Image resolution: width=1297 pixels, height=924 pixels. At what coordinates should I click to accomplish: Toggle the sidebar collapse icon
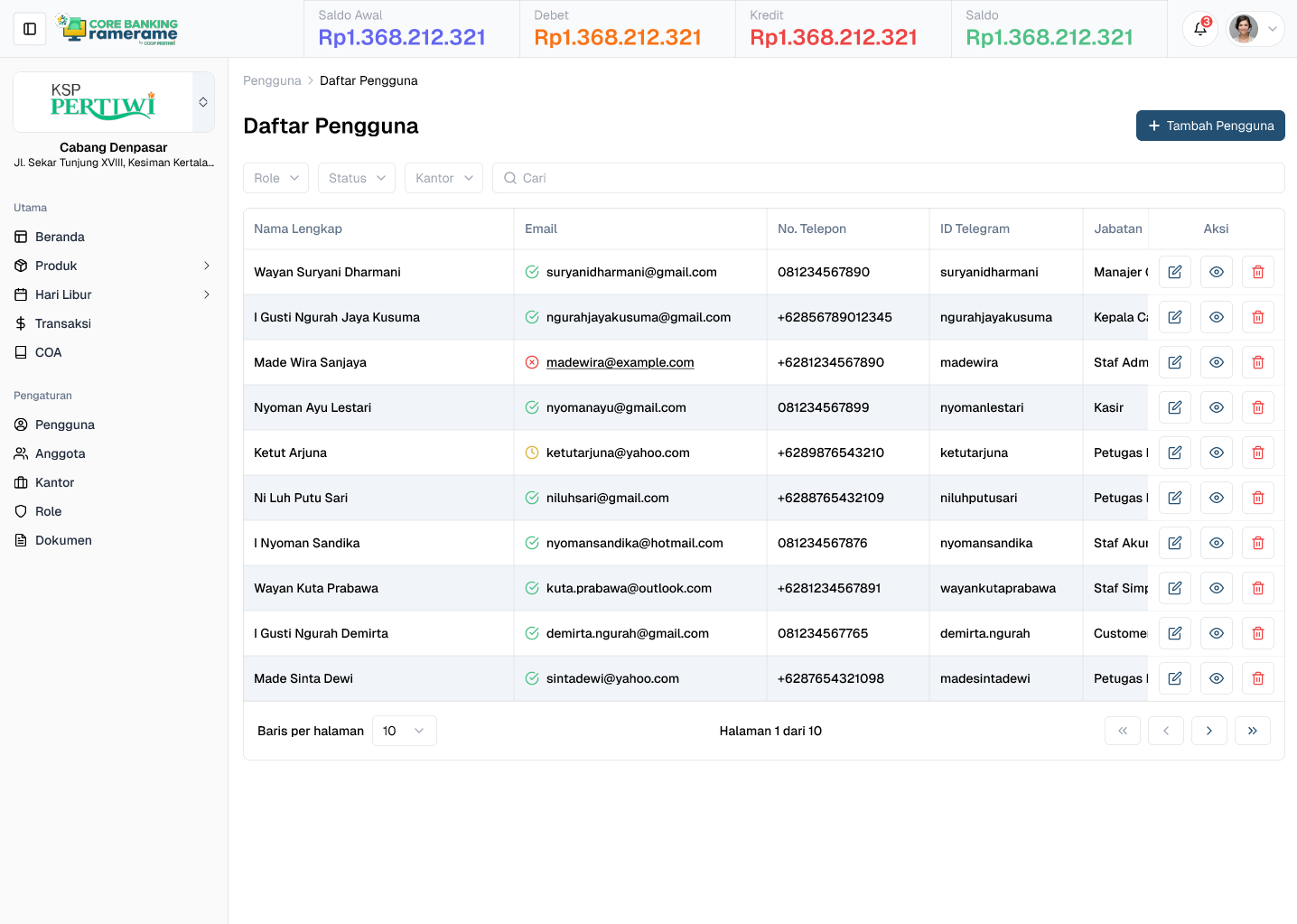(x=30, y=29)
